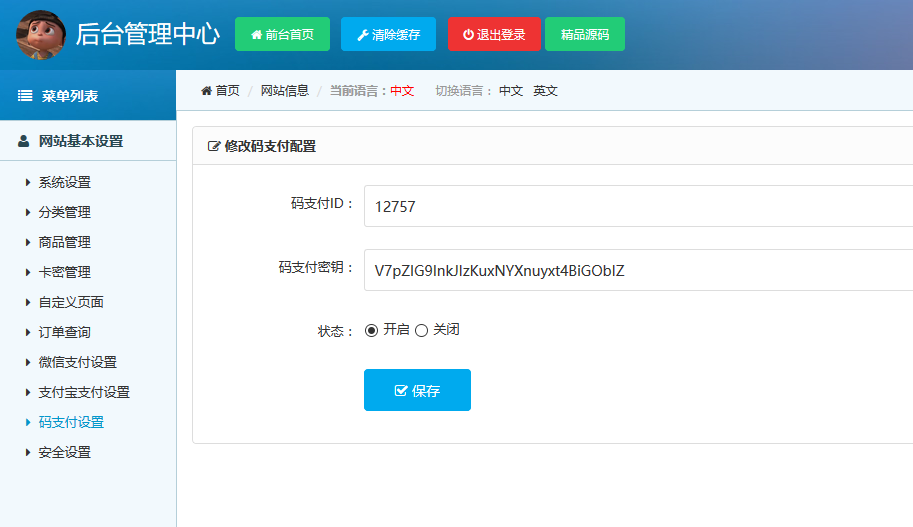Open 微信支付设置 in the sidebar
This screenshot has height=527, width=913.
[77, 362]
